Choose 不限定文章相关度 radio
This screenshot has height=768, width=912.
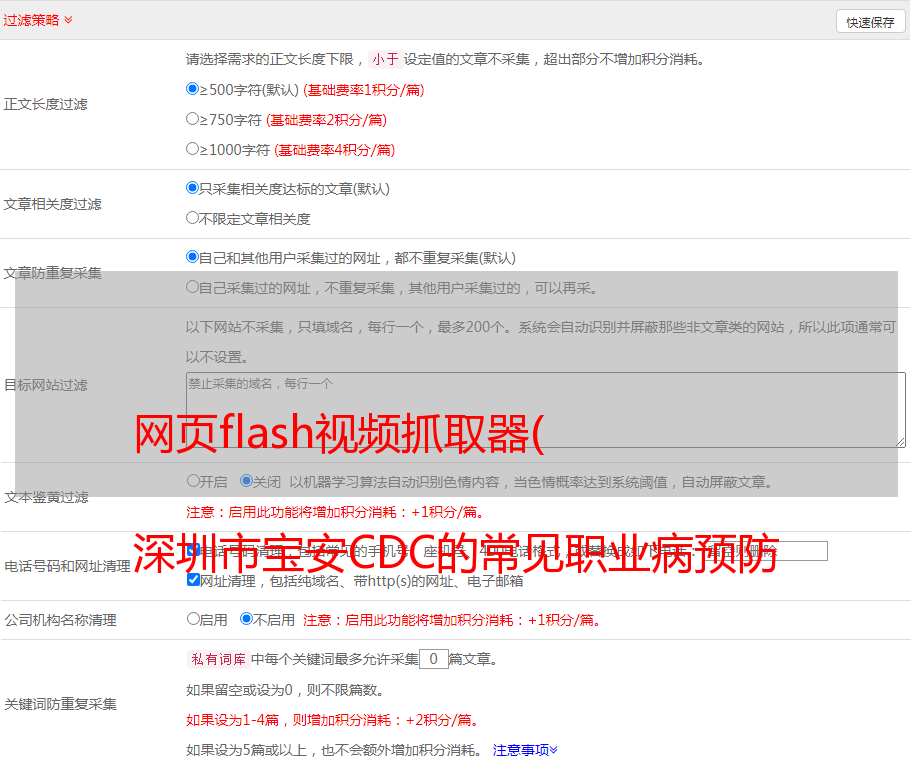coord(192,218)
